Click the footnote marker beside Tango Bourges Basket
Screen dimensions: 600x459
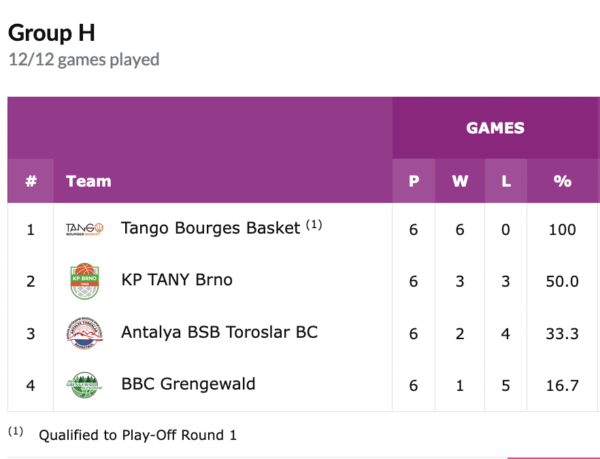point(314,225)
